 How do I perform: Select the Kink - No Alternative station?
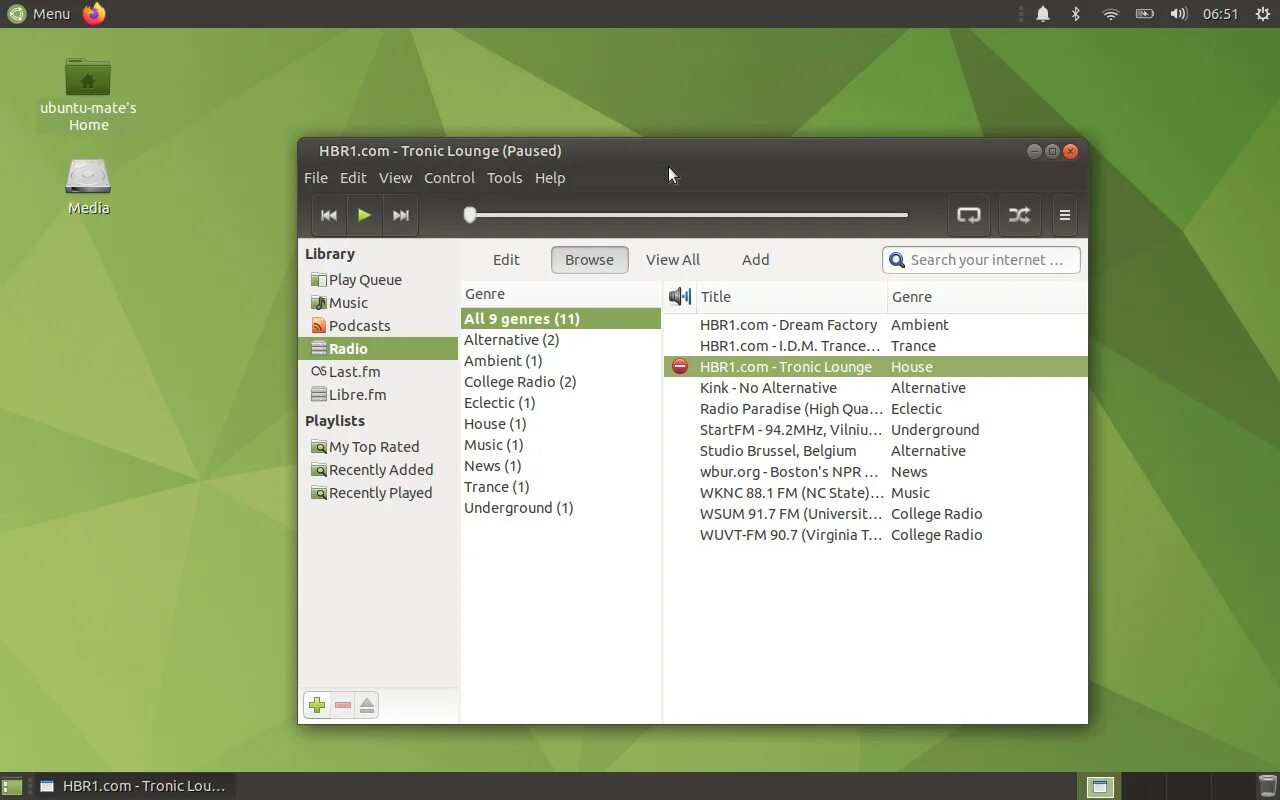coord(875,388)
